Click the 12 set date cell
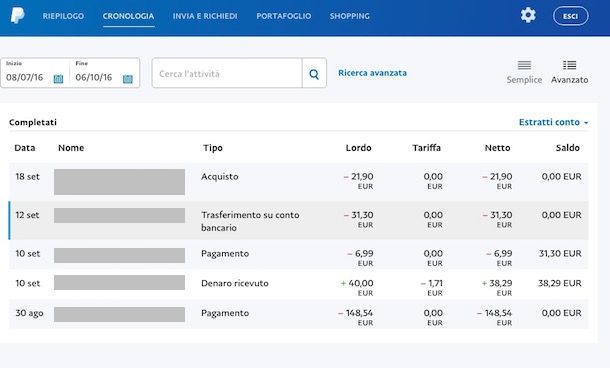The image size is (610, 368). pyautogui.click(x=27, y=215)
